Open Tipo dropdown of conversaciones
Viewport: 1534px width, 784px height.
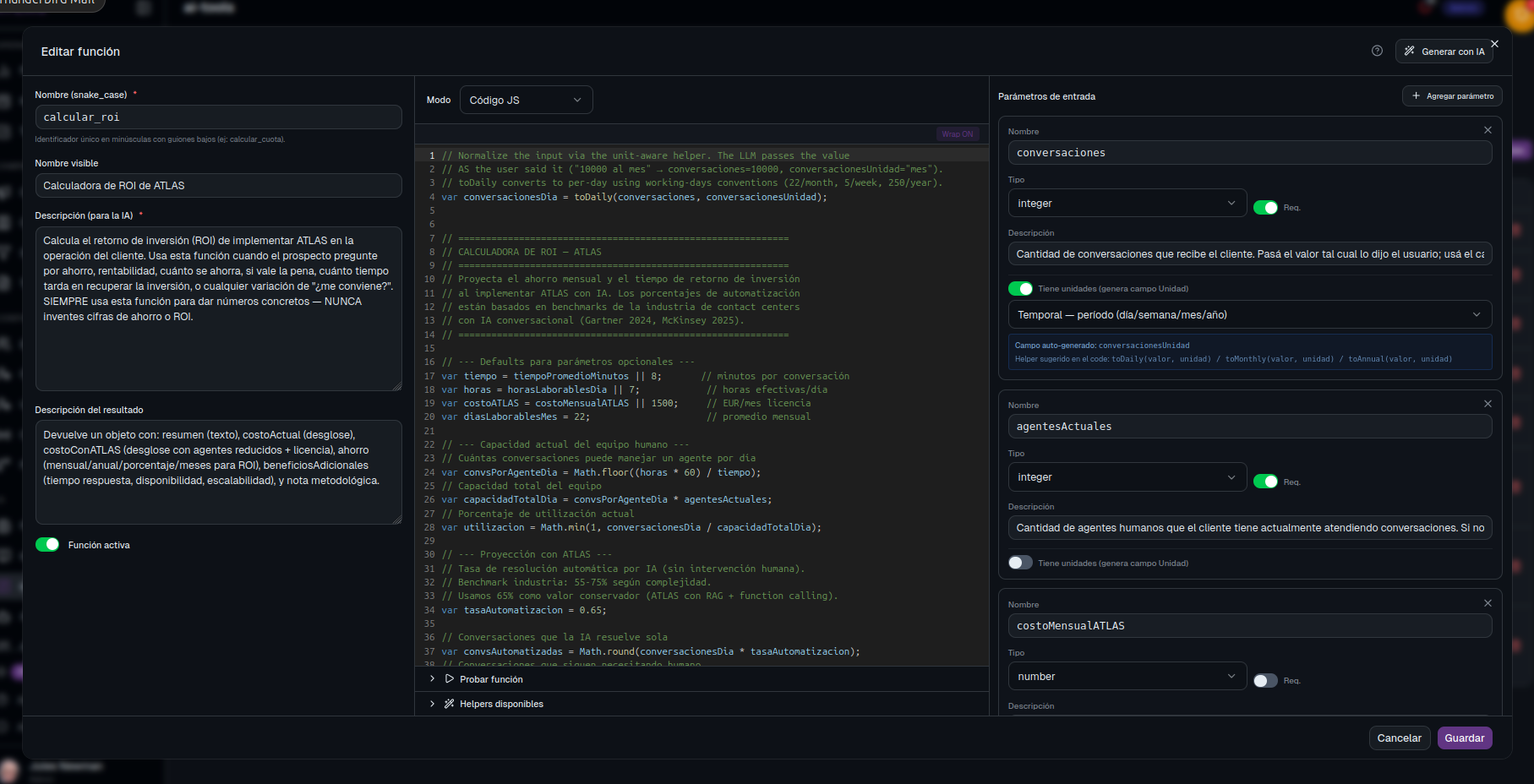(x=1127, y=204)
